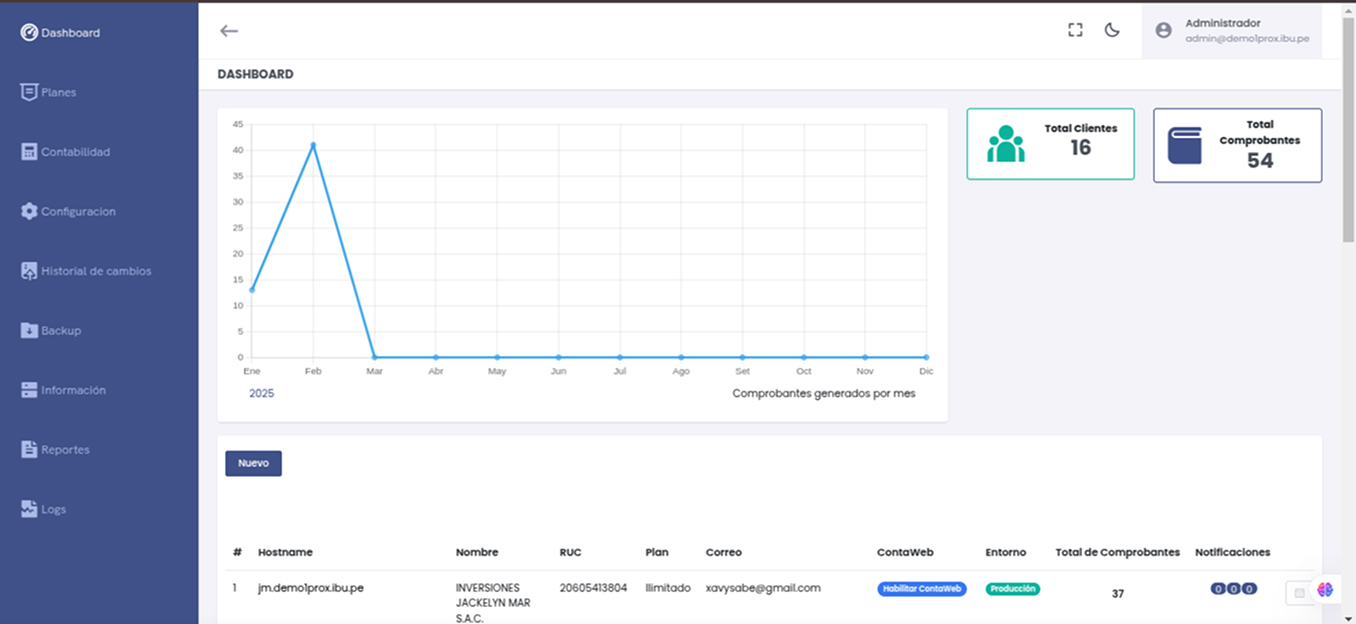
Task: Click the brain assistant floating icon
Action: click(1325, 590)
